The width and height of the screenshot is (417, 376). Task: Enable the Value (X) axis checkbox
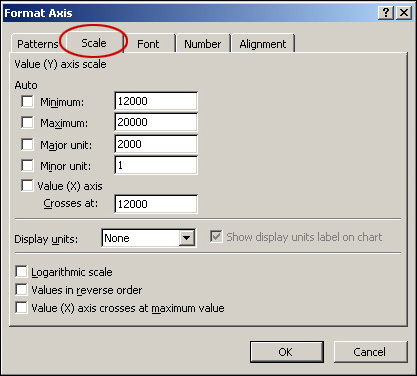(x=27, y=185)
